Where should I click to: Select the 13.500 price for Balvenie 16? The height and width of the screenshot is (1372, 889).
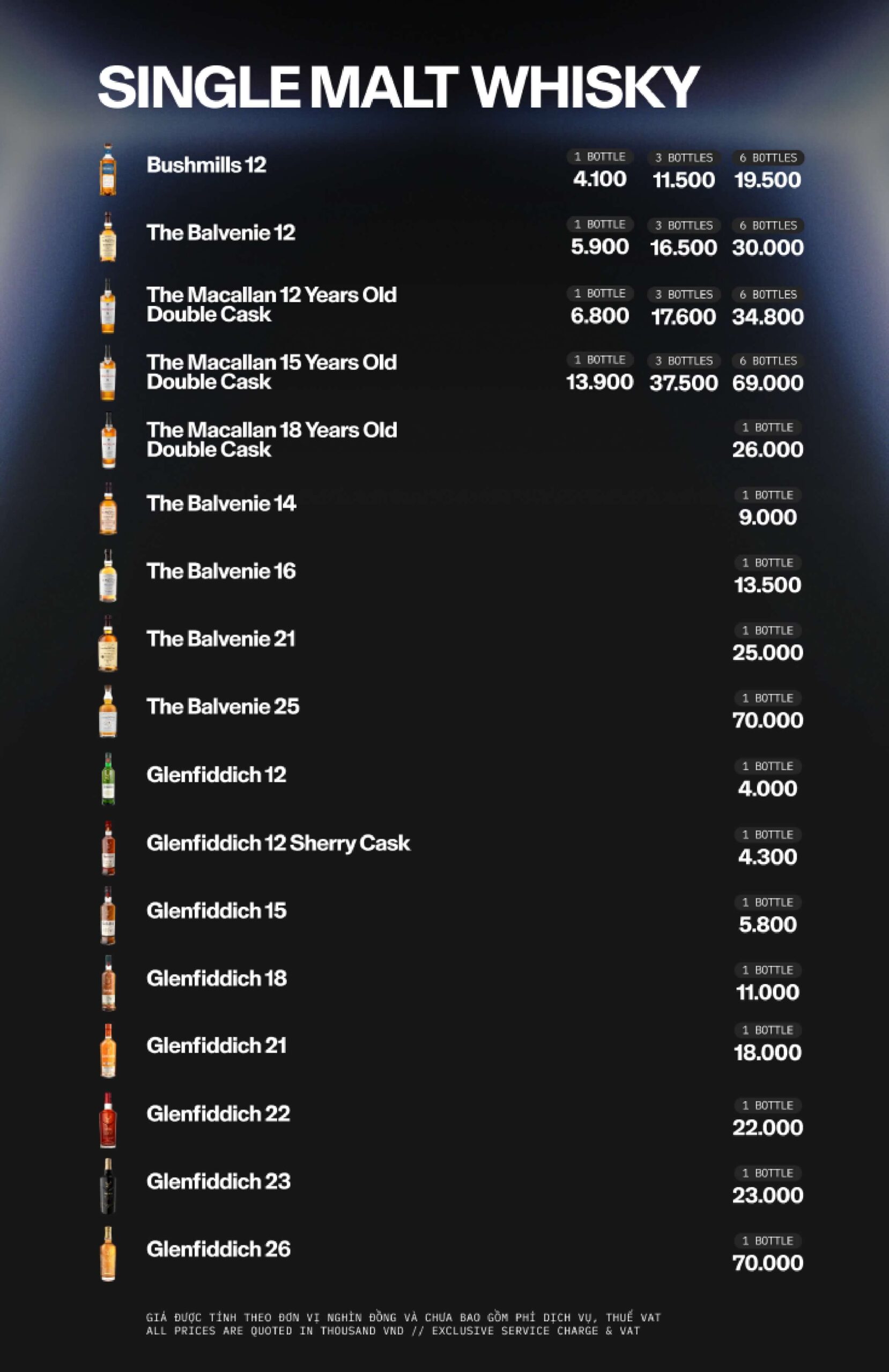(x=767, y=585)
